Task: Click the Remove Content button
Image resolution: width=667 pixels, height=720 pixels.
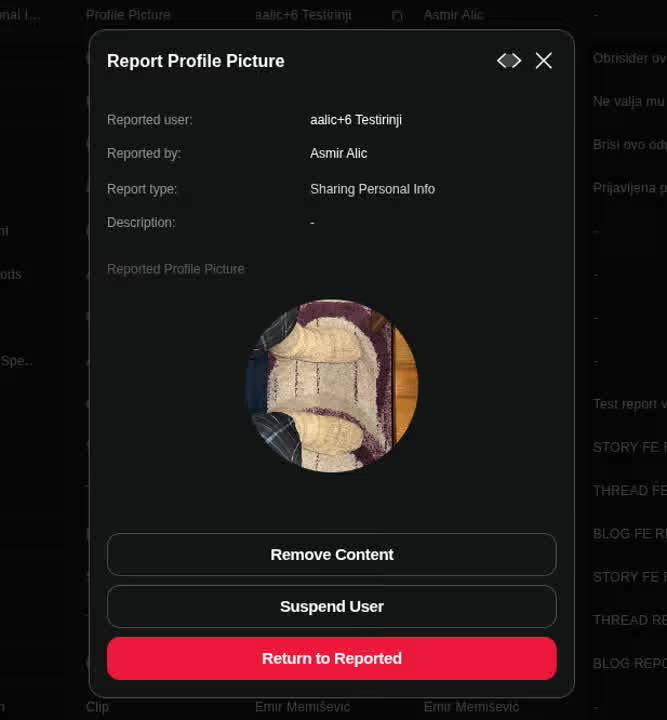Action: pyautogui.click(x=331, y=554)
